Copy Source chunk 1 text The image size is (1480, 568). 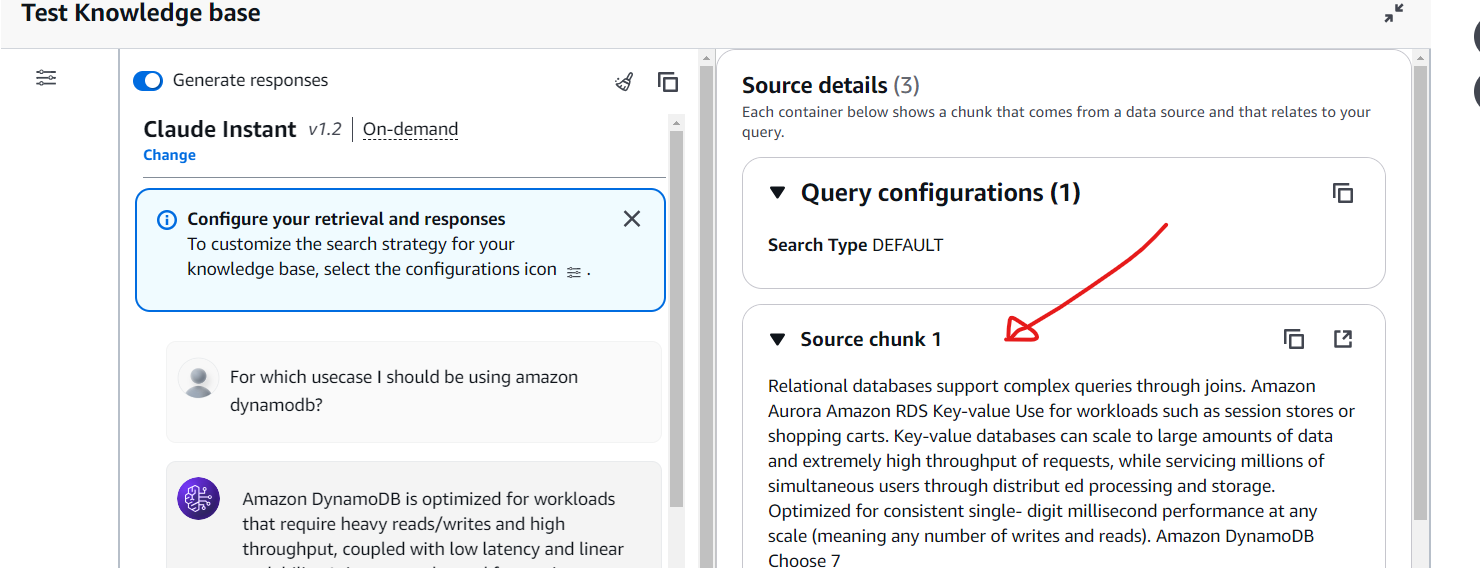click(1294, 339)
